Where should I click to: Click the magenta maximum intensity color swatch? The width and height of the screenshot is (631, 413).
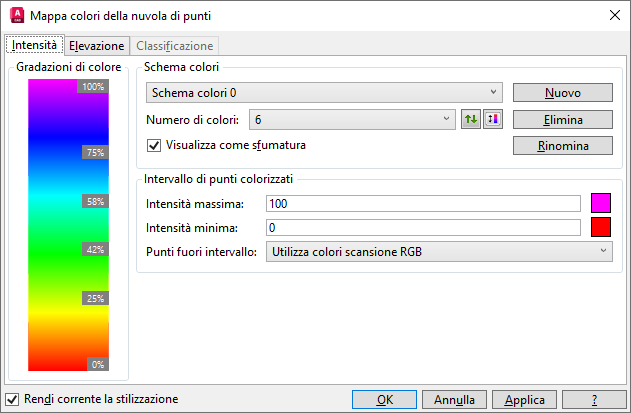pos(601,204)
